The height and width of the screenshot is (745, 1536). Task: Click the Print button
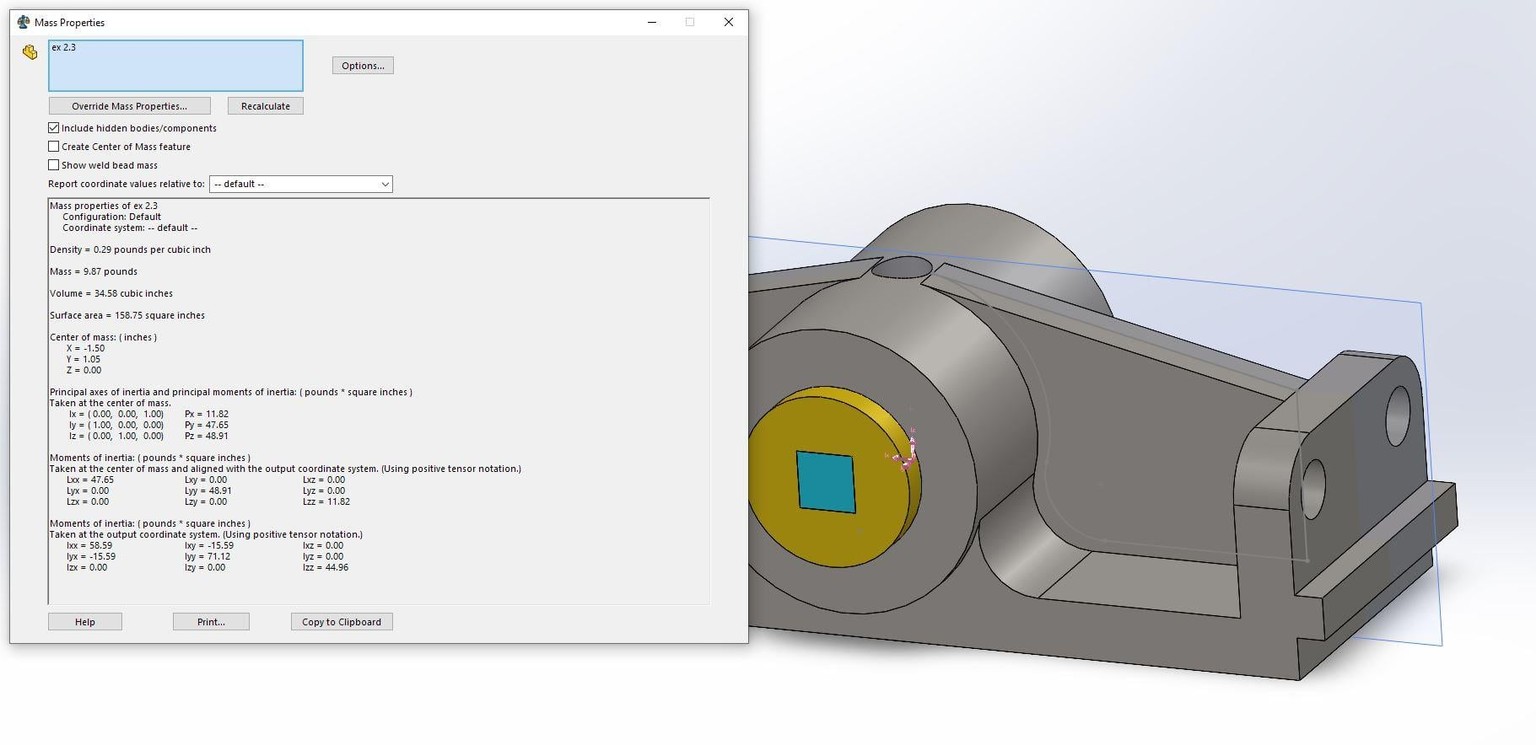pos(211,622)
